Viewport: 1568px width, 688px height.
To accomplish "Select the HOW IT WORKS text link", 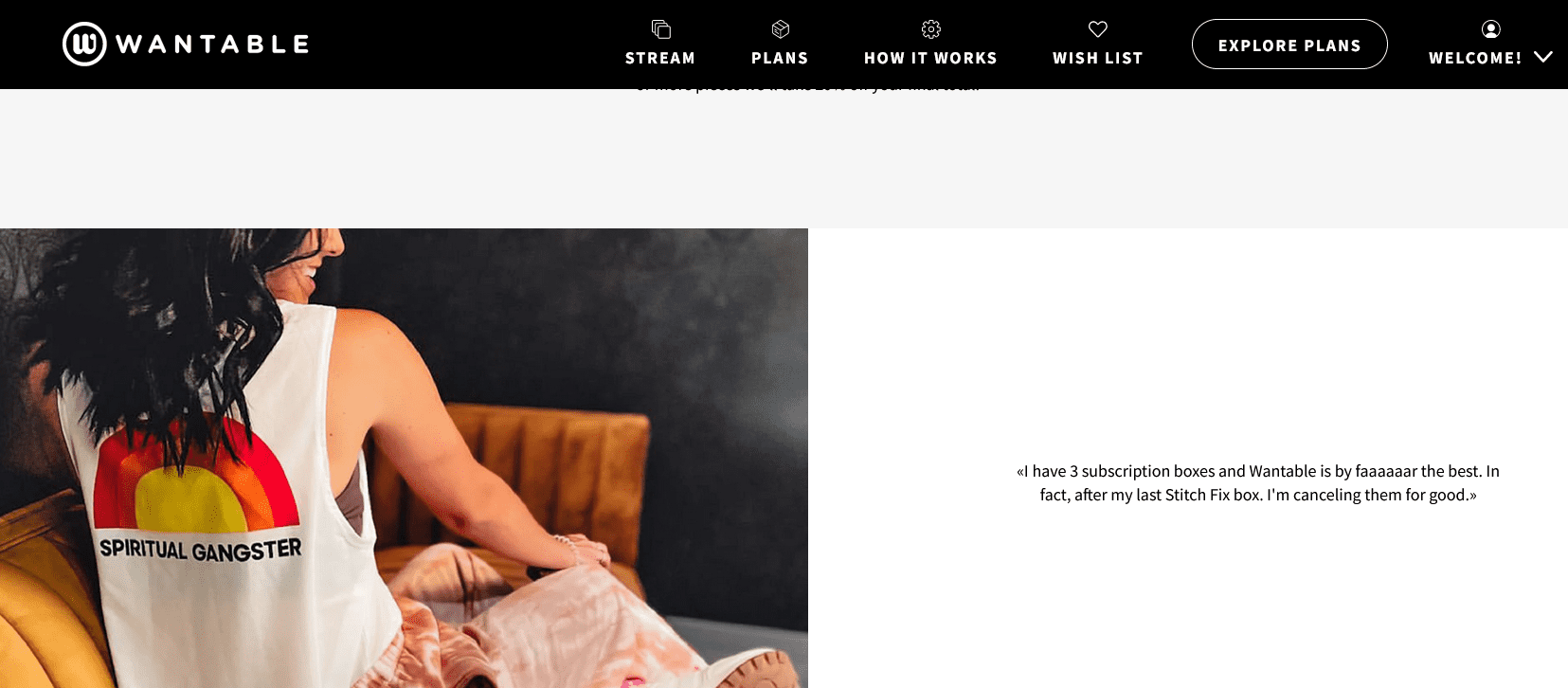I will 930,58.
